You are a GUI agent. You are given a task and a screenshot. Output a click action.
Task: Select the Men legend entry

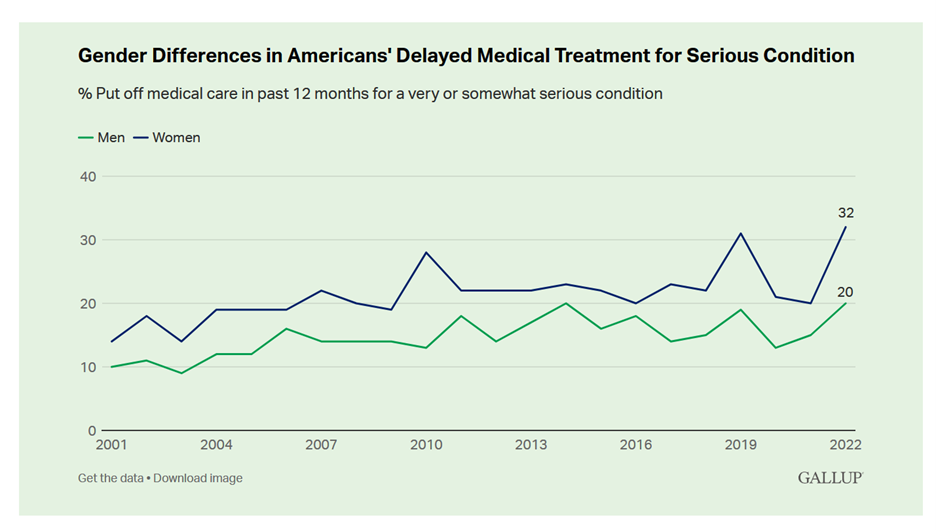111,137
